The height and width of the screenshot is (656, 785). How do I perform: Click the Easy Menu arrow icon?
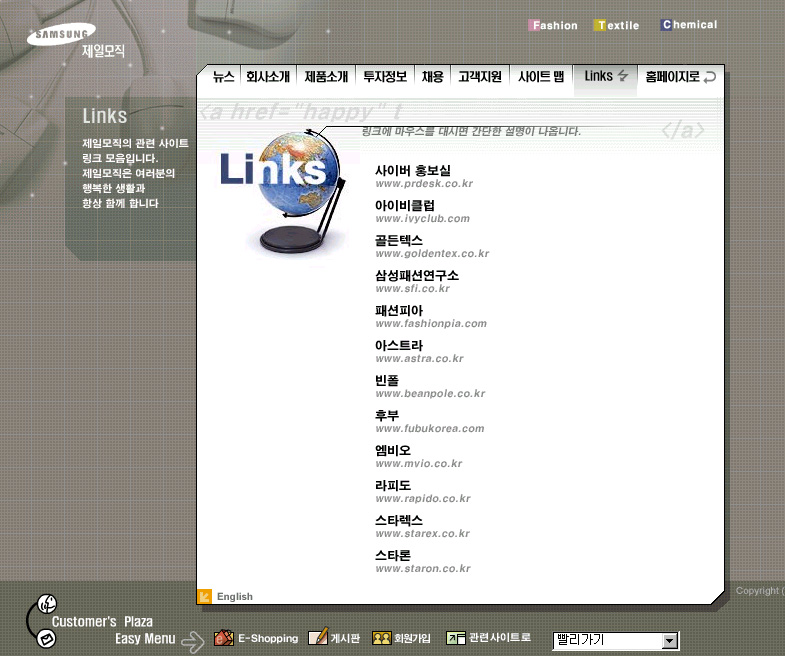point(193,641)
